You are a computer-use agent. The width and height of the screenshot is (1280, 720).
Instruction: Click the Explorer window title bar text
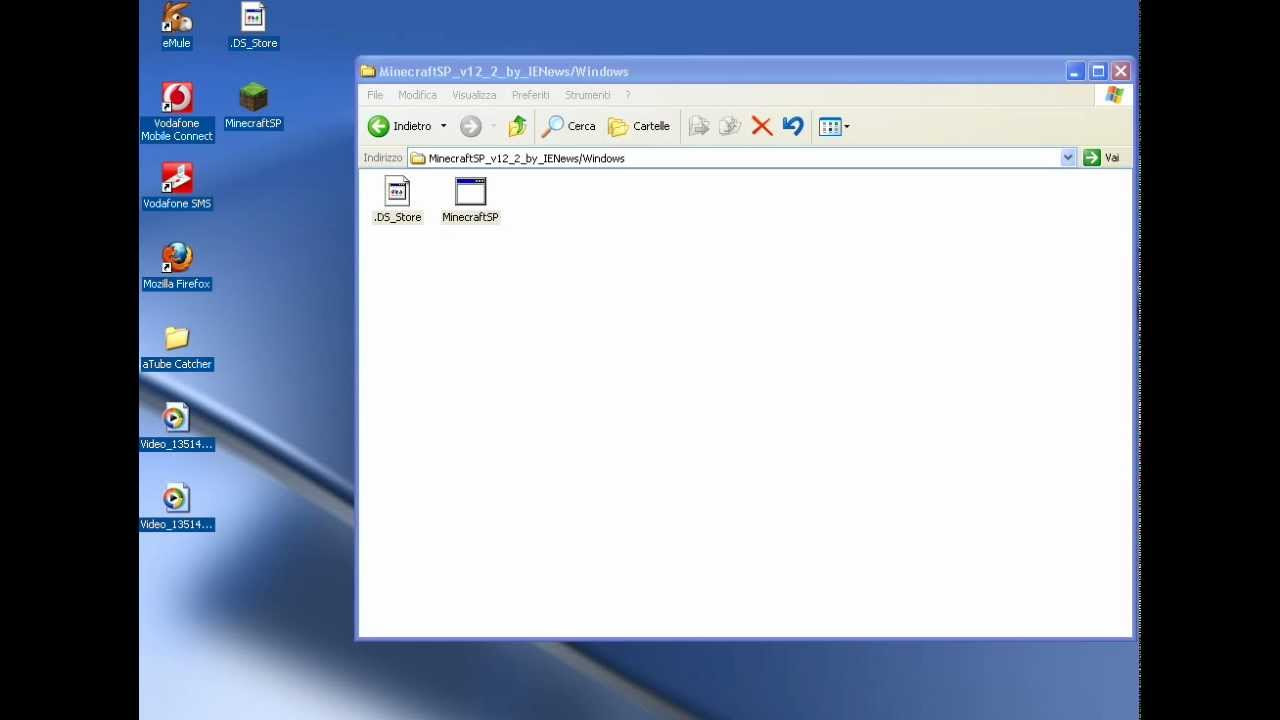tap(504, 72)
